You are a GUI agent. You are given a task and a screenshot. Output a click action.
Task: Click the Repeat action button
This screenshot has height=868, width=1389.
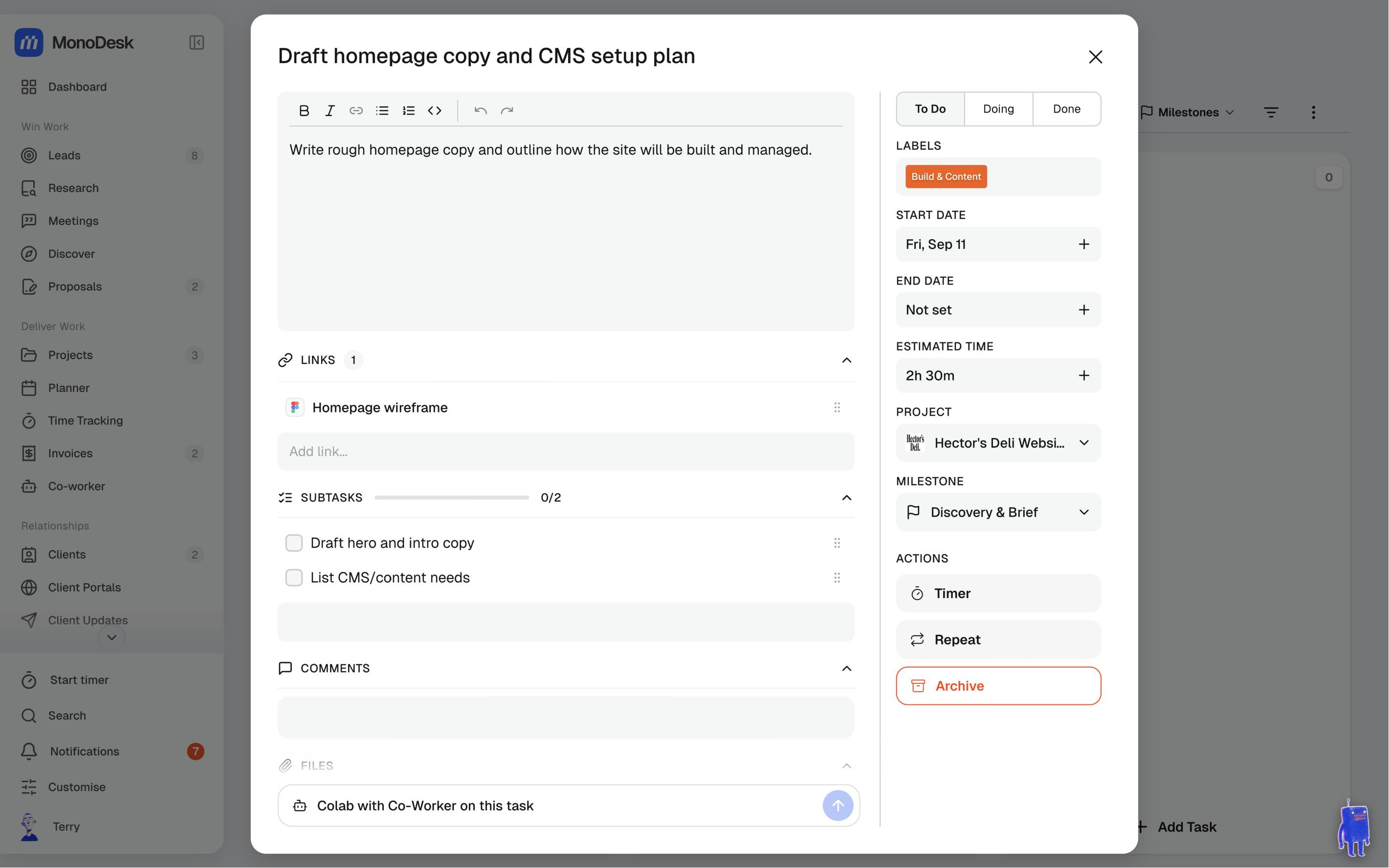pos(999,639)
